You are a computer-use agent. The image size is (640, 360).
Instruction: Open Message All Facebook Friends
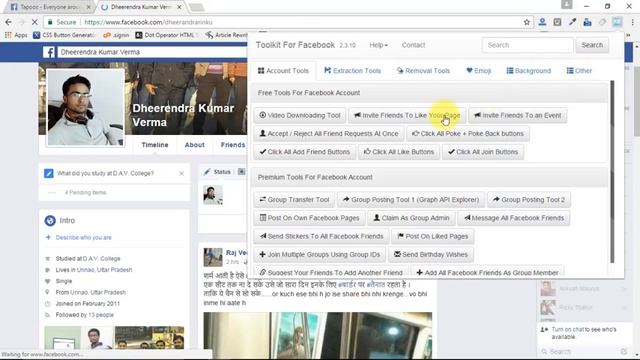514,218
